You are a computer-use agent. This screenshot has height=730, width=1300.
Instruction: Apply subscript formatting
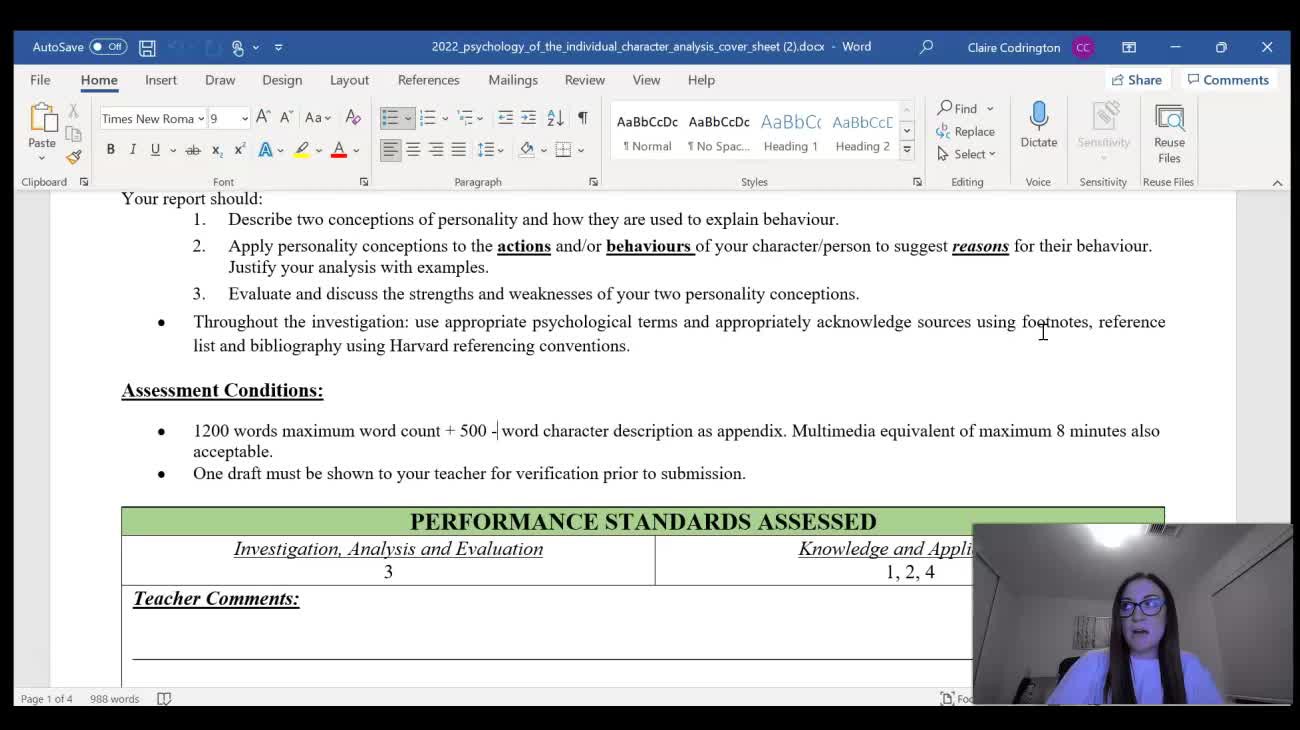click(x=217, y=149)
